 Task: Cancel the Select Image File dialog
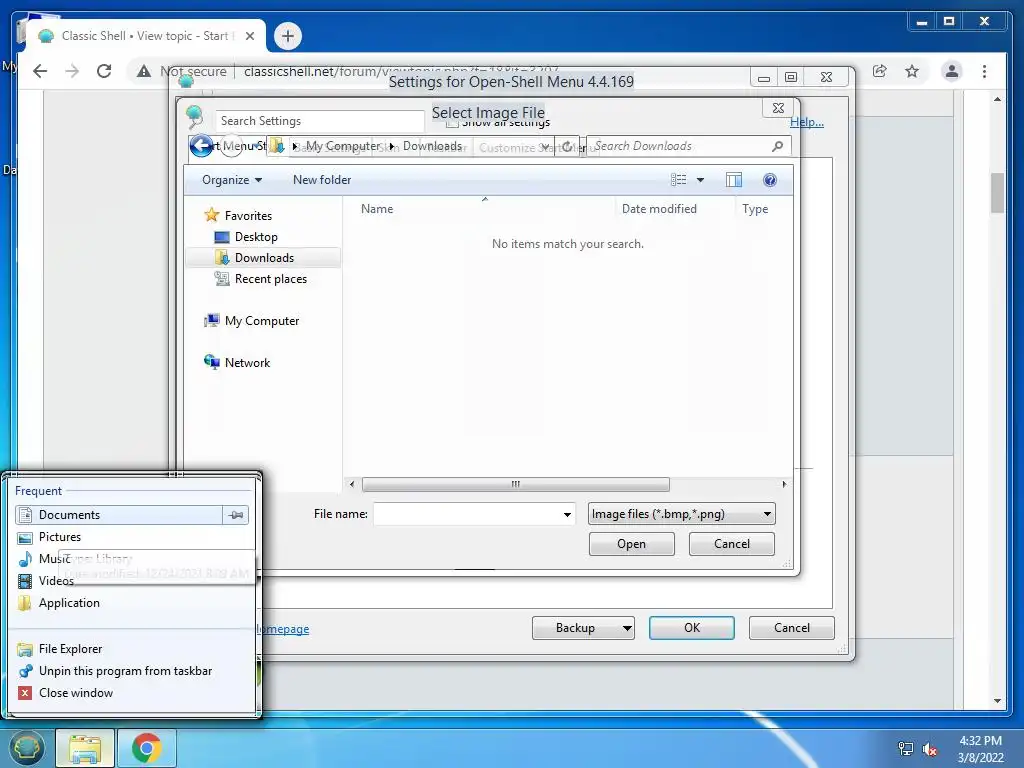pyautogui.click(x=731, y=544)
